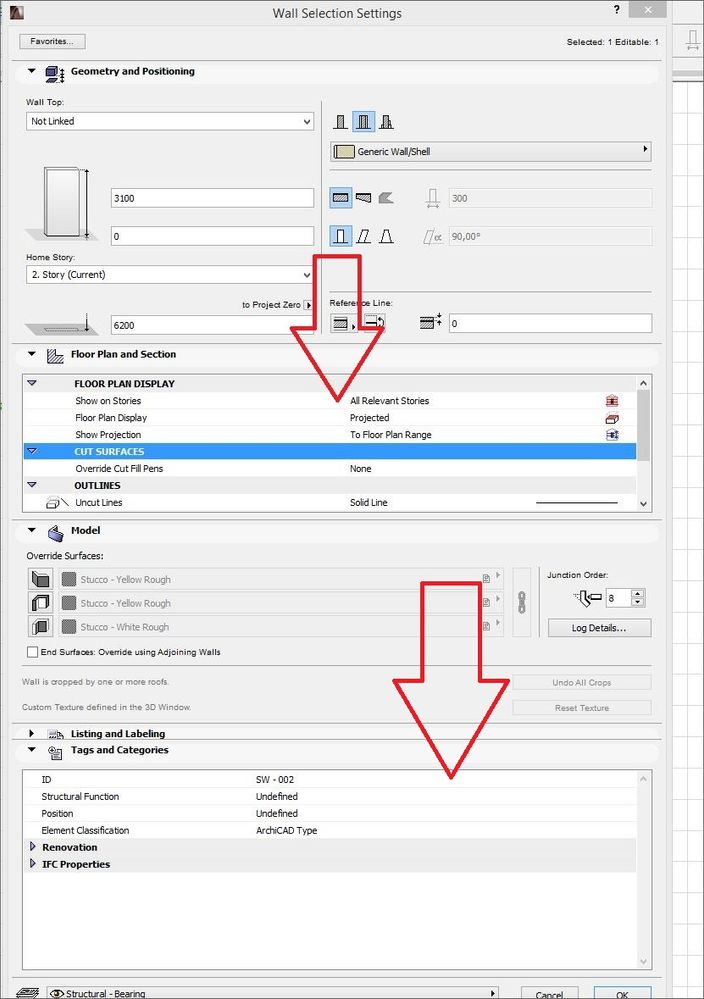Screen dimensions: 704x999
Task: Click the Geometry and Positioning panel icon
Action: (x=55, y=74)
